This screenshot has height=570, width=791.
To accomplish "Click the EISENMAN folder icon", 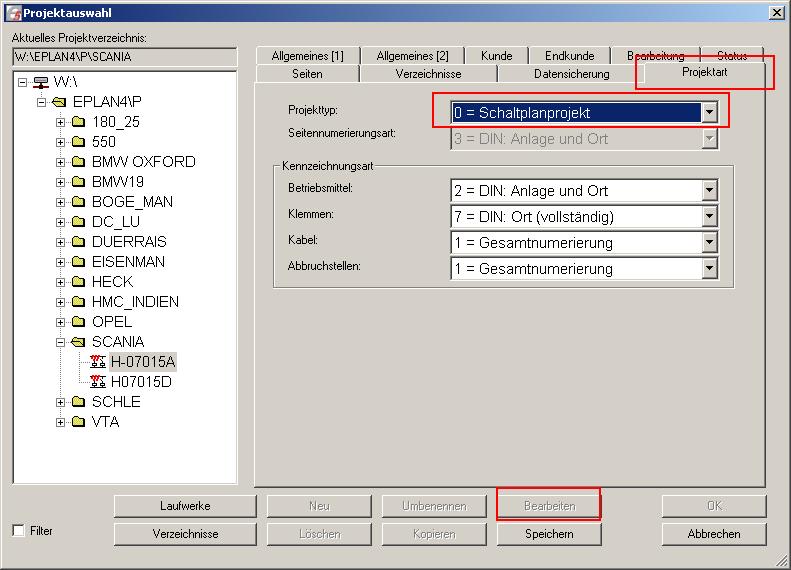I will [x=78, y=262].
